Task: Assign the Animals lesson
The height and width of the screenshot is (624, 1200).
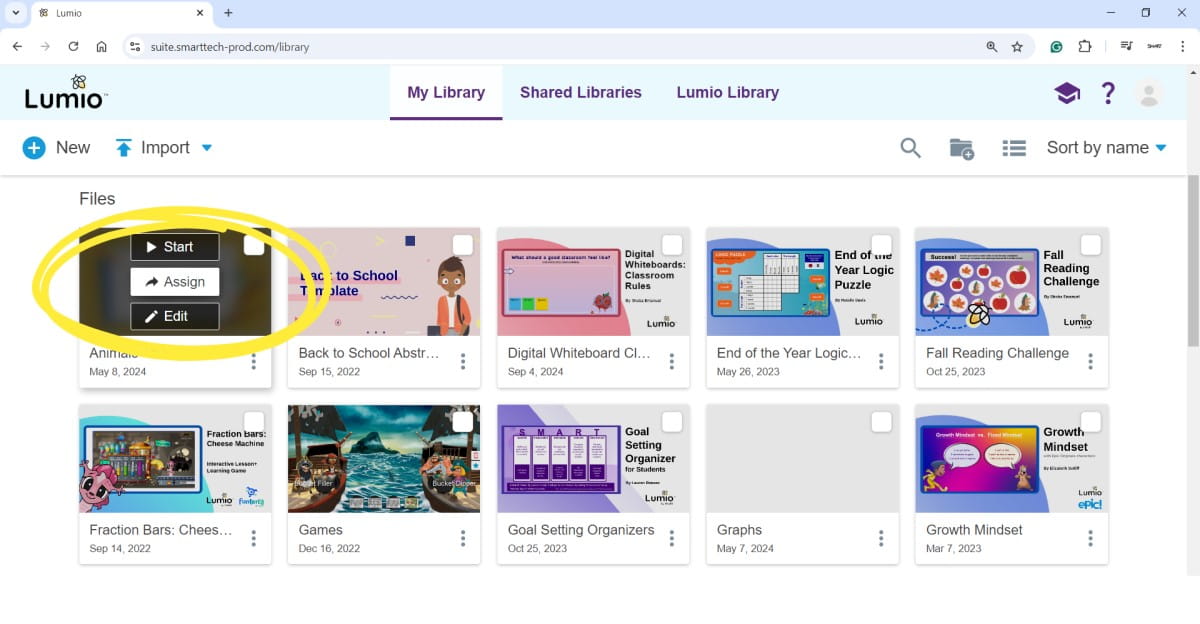Action: pos(175,281)
